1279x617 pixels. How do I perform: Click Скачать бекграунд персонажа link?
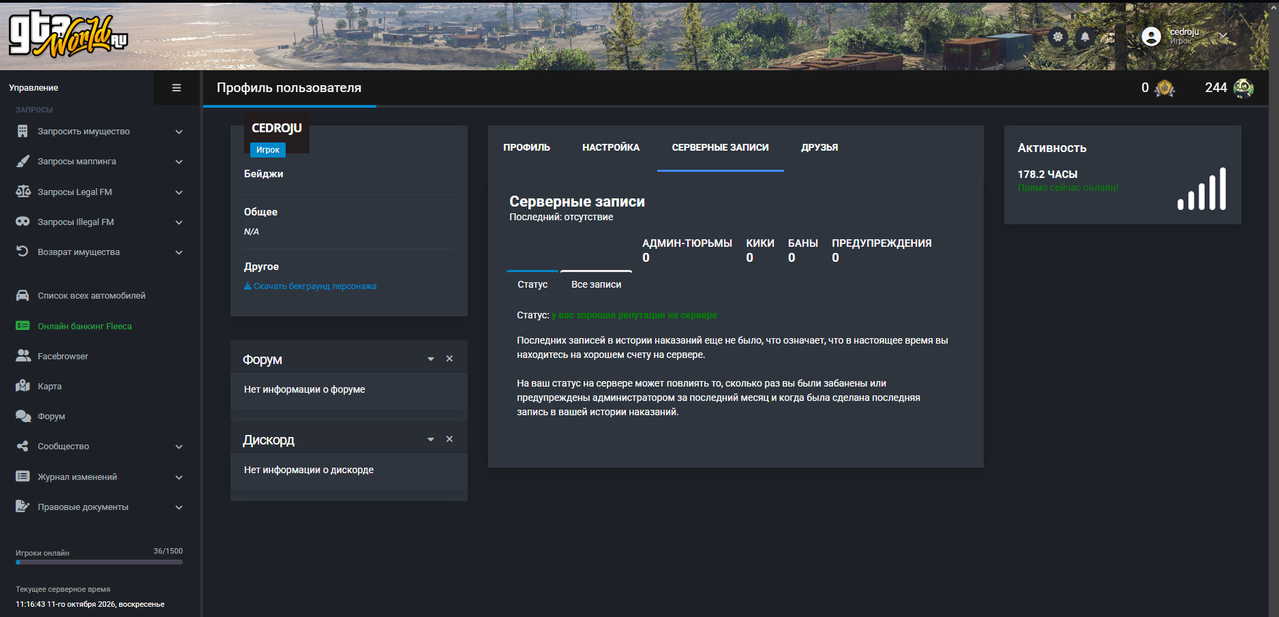point(310,286)
